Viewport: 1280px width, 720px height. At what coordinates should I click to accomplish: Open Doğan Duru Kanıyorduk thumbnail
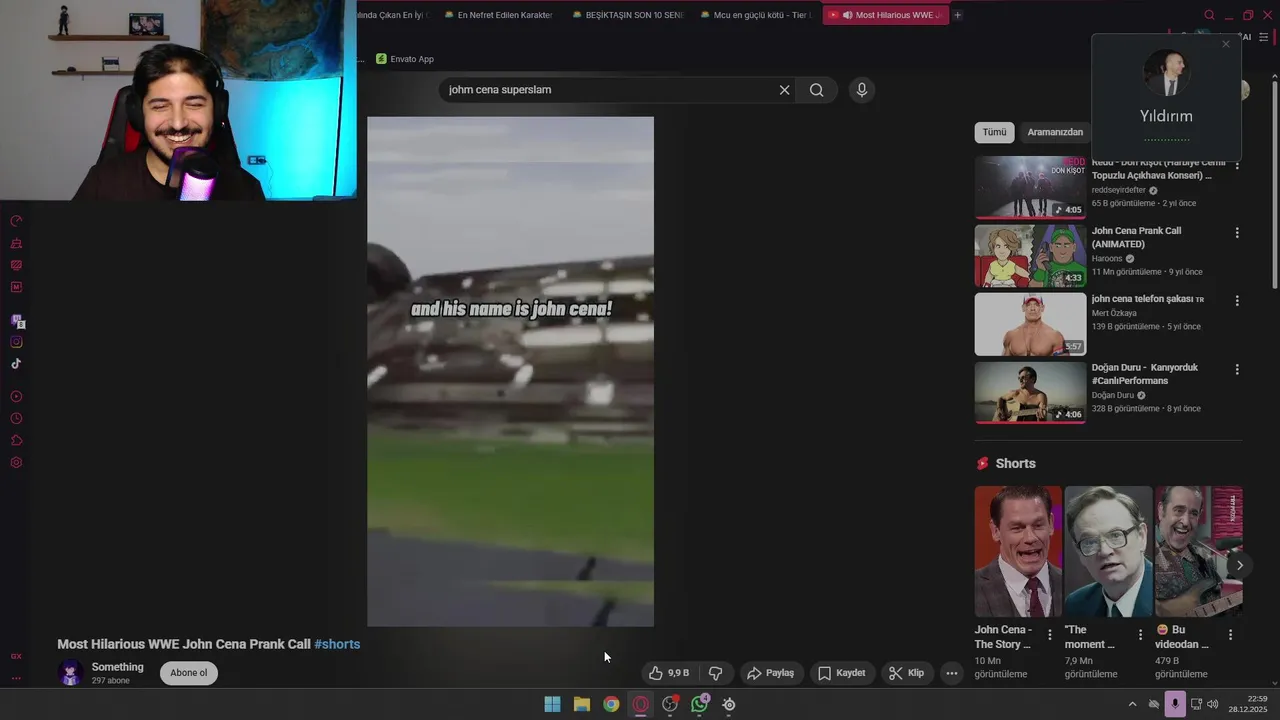[1030, 392]
